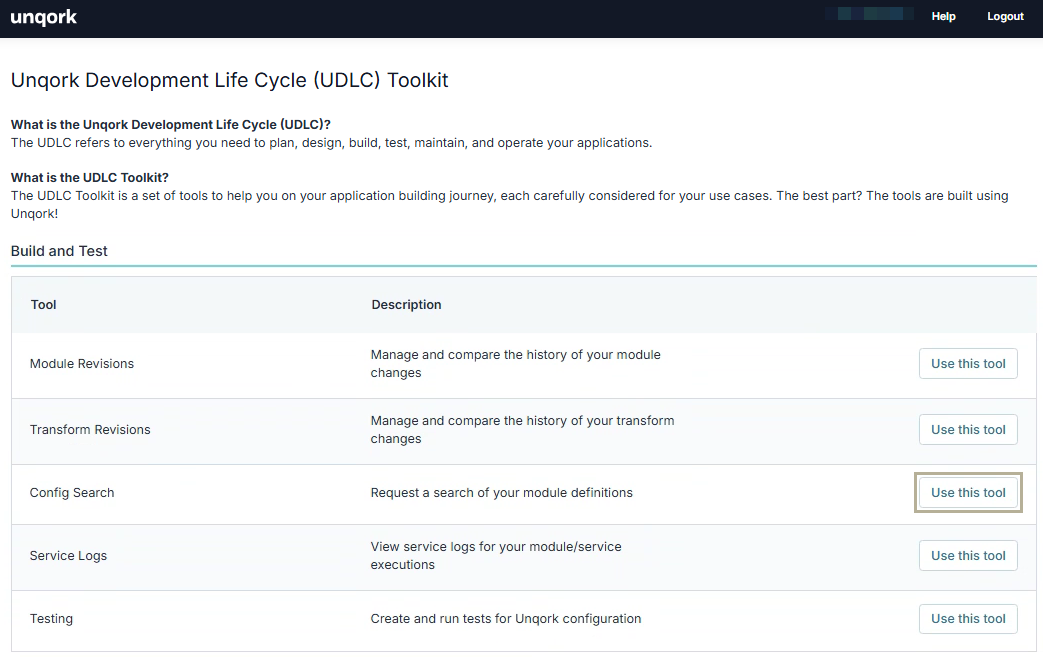This screenshot has height=658, width=1043.
Task: Open the Service Logs tool
Action: [x=967, y=555]
